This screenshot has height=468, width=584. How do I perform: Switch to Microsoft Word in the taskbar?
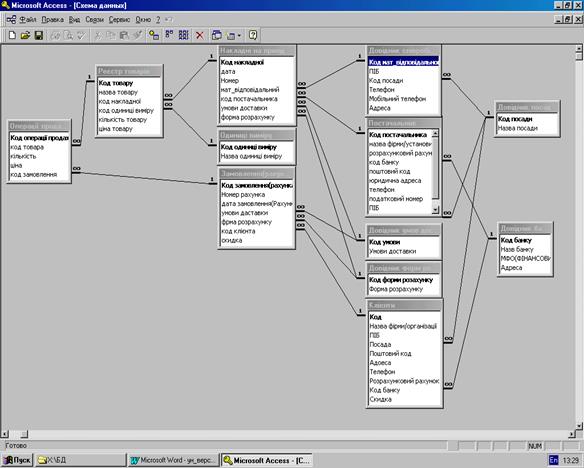(x=173, y=460)
